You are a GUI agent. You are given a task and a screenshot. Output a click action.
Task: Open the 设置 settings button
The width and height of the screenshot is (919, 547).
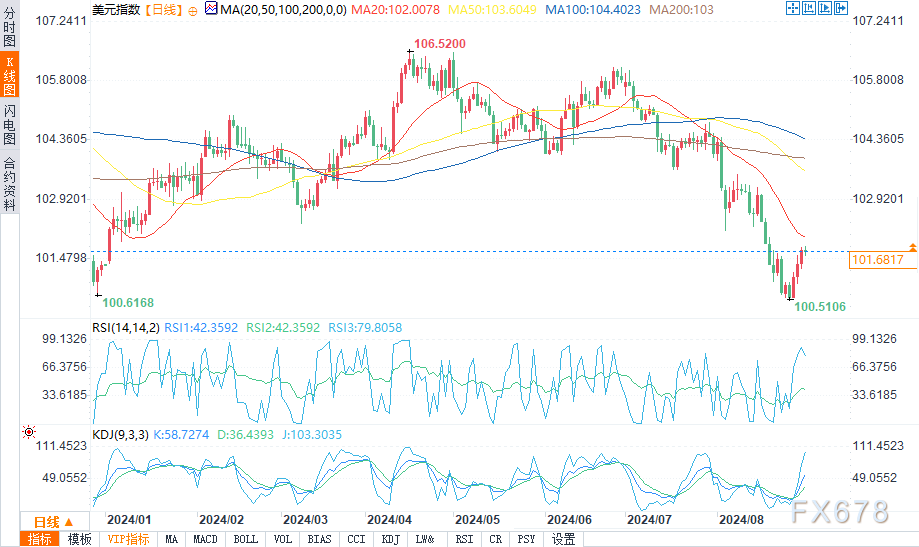tap(563, 539)
